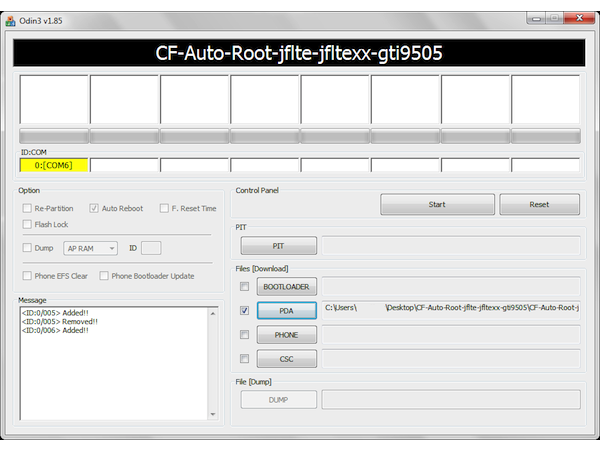Click the CSC file button

pyautogui.click(x=287, y=359)
